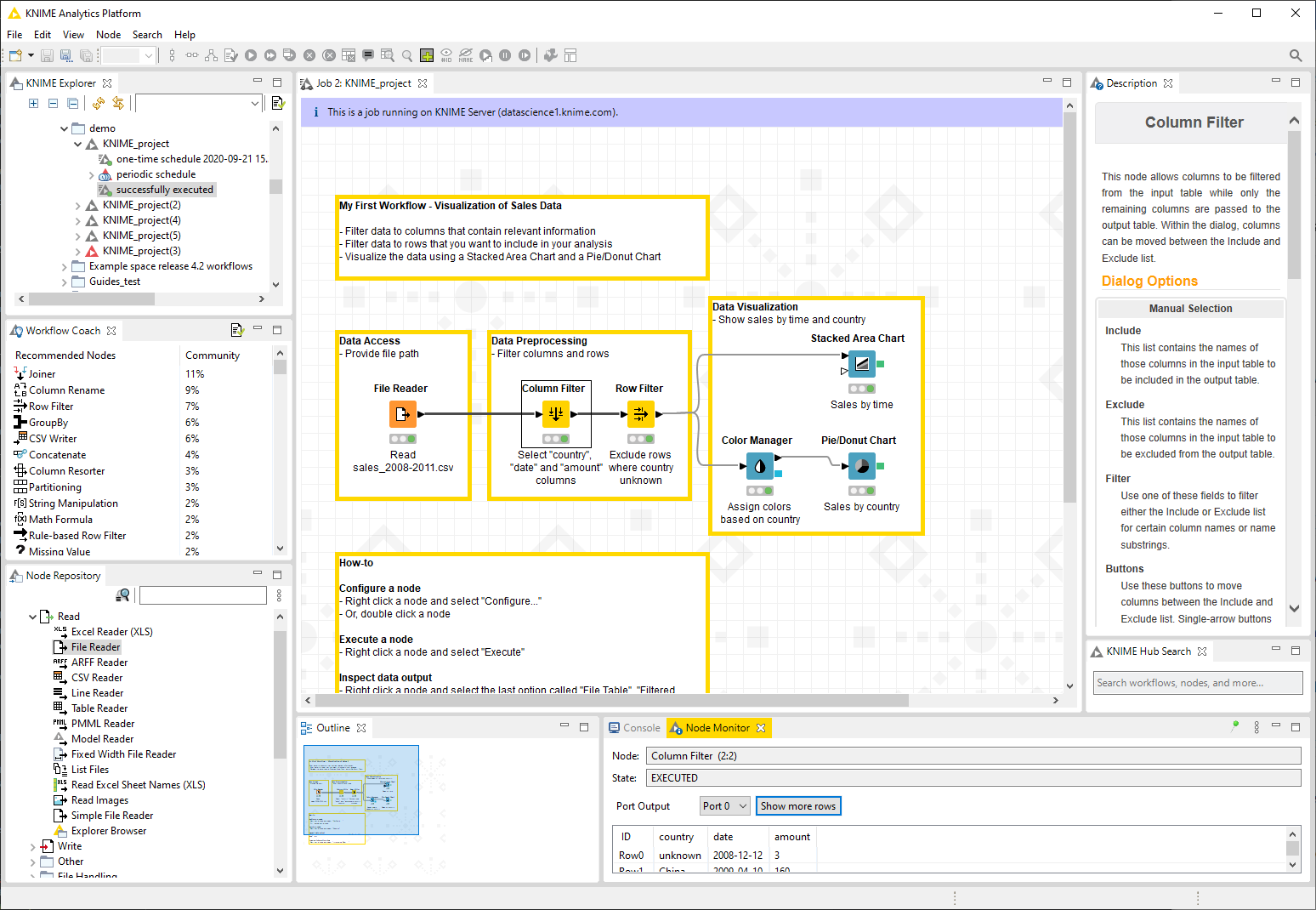Click the add metanode green plus icon
The width and height of the screenshot is (1316, 910).
427,55
